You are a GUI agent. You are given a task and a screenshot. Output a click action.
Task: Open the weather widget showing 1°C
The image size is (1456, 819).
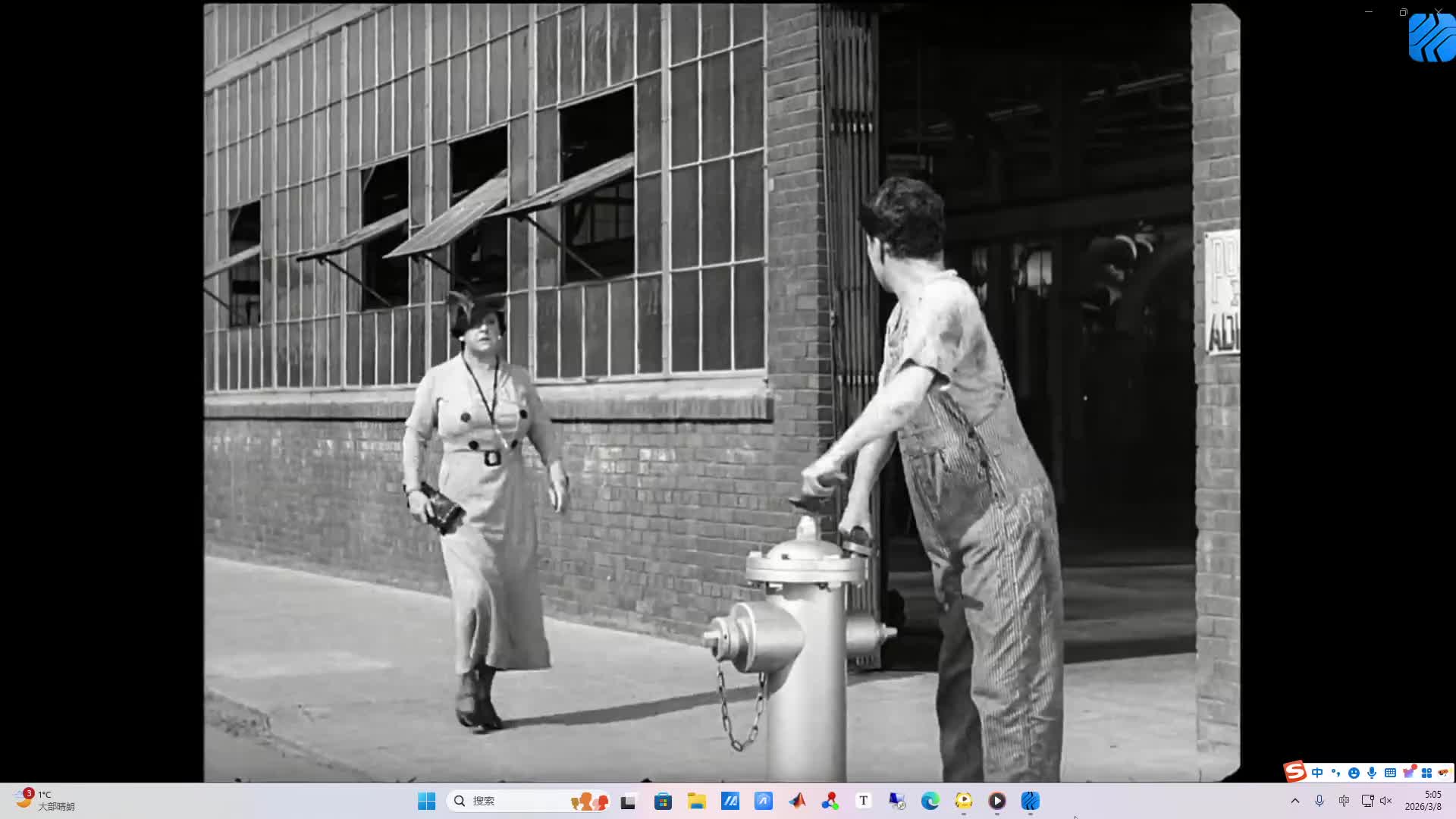pyautogui.click(x=44, y=800)
